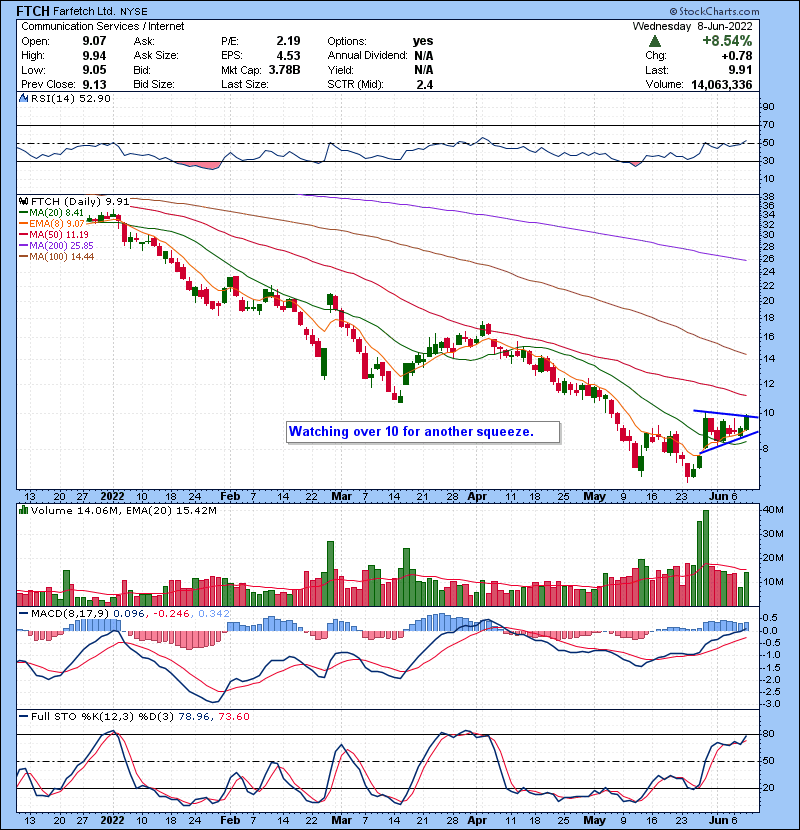Click the EPS value 4.53
The width and height of the screenshot is (800, 830).
(289, 56)
